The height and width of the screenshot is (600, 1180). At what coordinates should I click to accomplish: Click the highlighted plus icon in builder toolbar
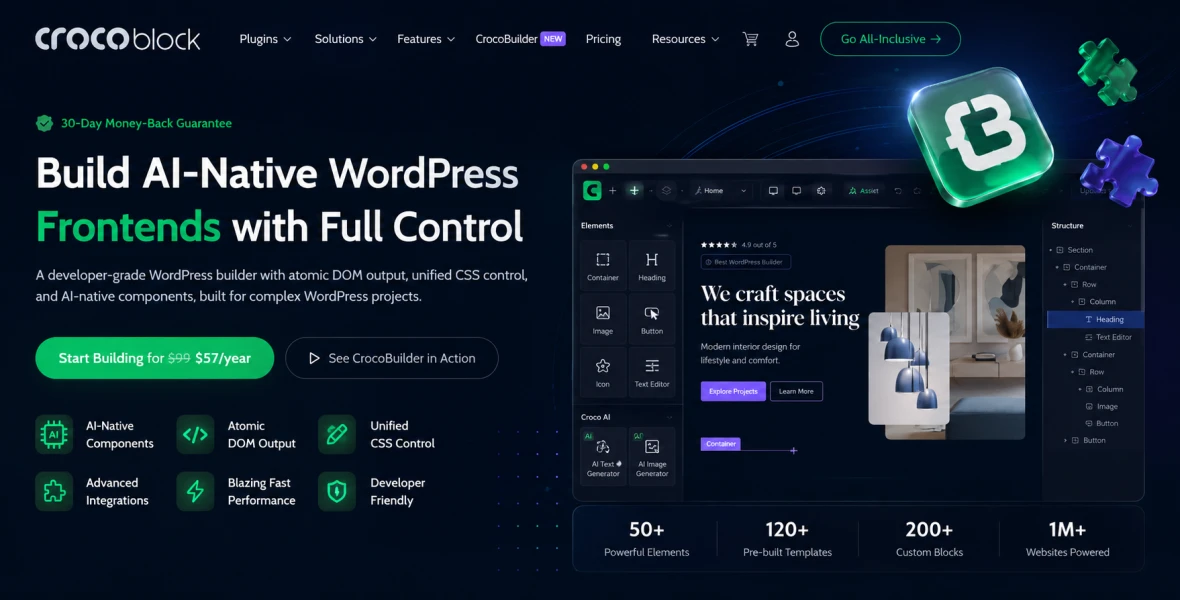634,190
